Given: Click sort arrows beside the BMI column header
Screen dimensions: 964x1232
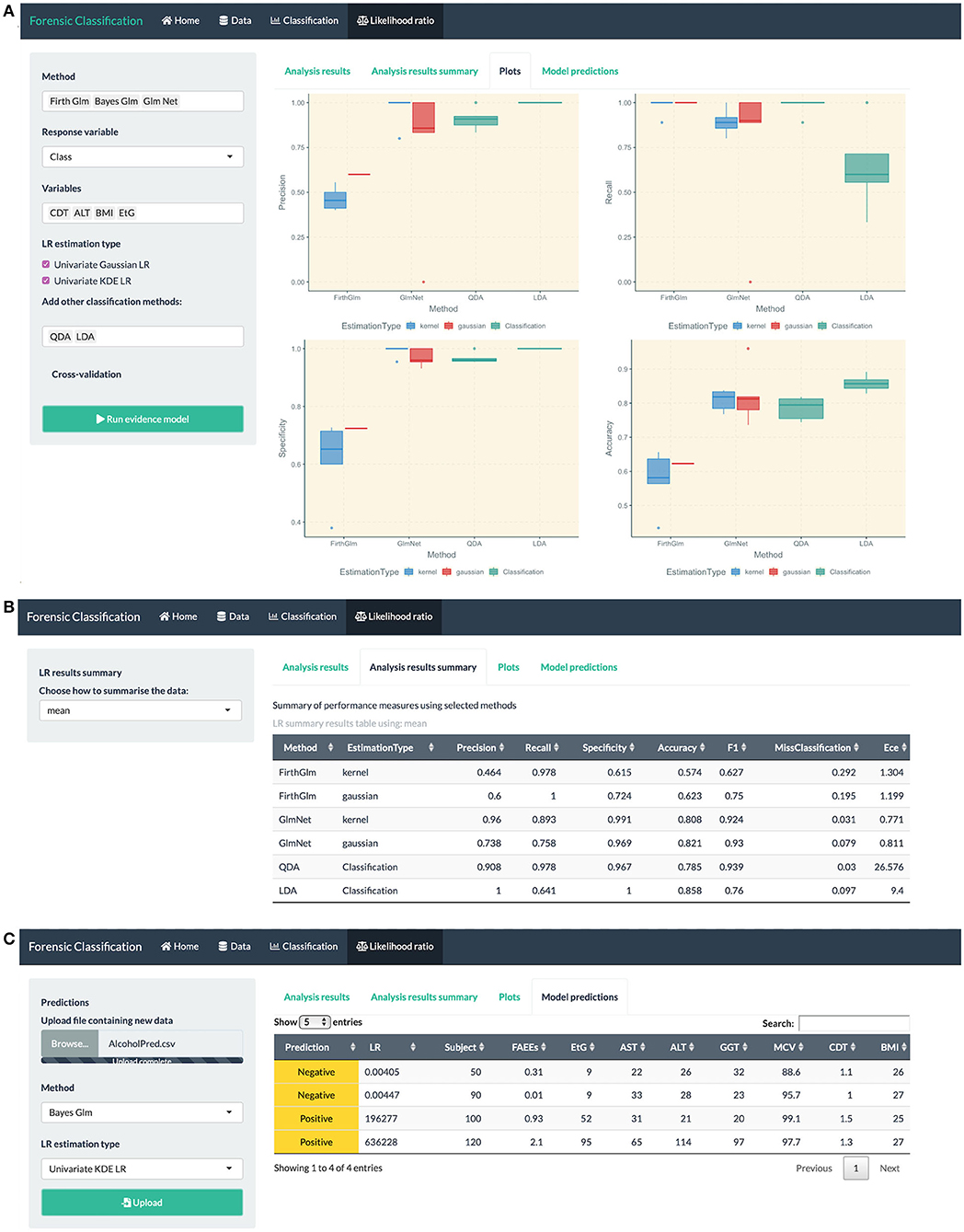Looking at the screenshot, I should [904, 1047].
